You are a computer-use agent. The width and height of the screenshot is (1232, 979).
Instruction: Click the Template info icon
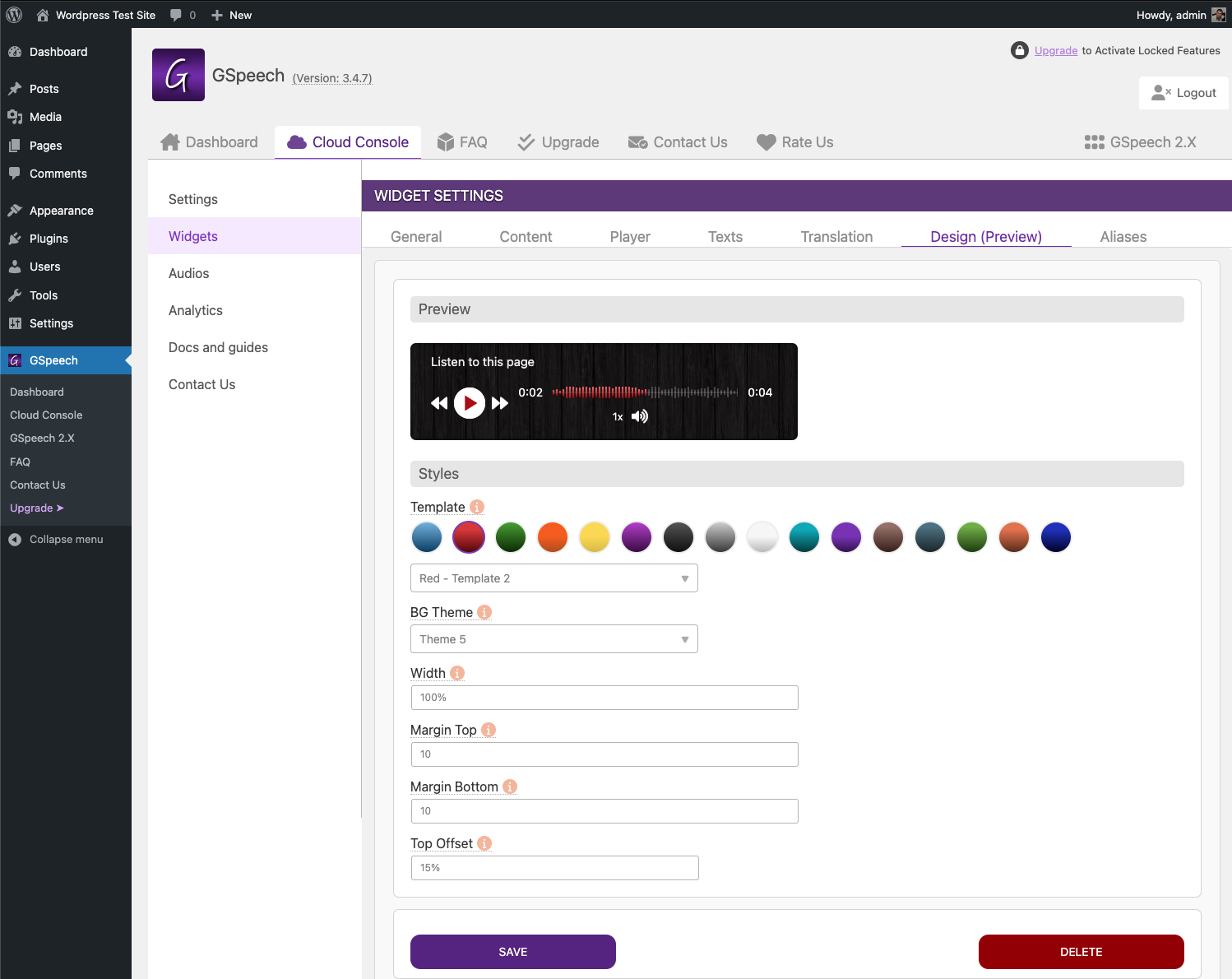(477, 507)
